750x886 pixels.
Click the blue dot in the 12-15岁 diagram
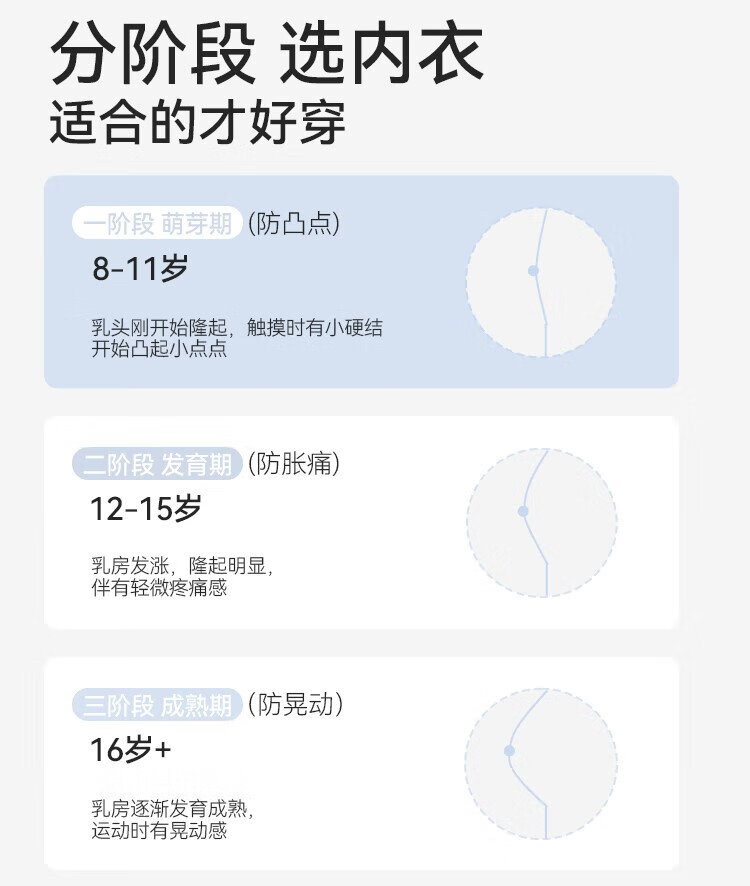click(x=523, y=511)
